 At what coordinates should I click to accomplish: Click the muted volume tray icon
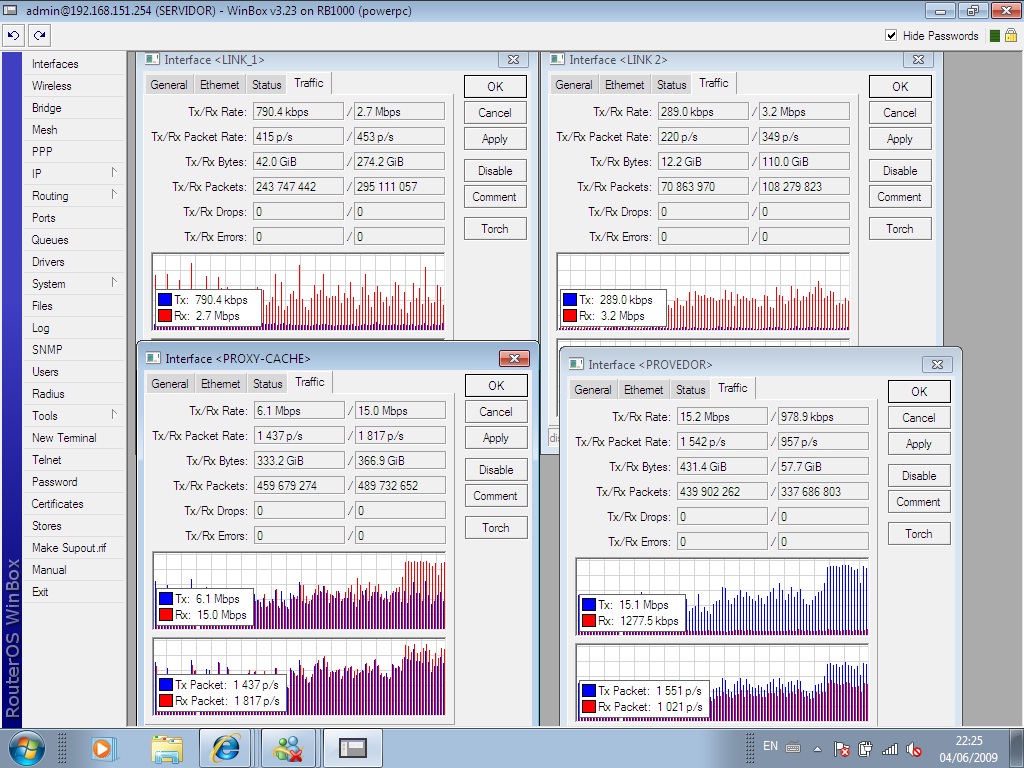914,750
